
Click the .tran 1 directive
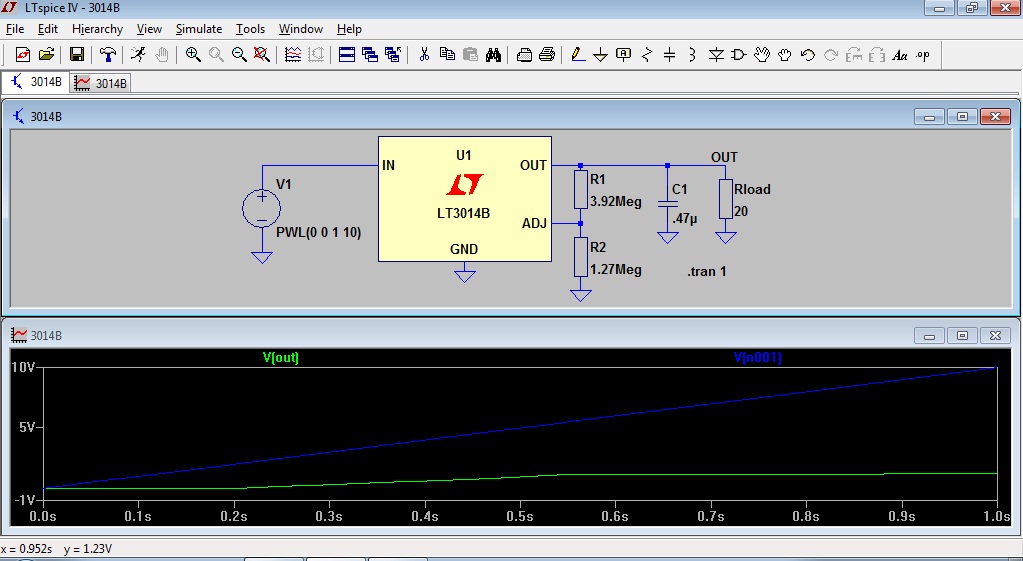[x=707, y=271]
